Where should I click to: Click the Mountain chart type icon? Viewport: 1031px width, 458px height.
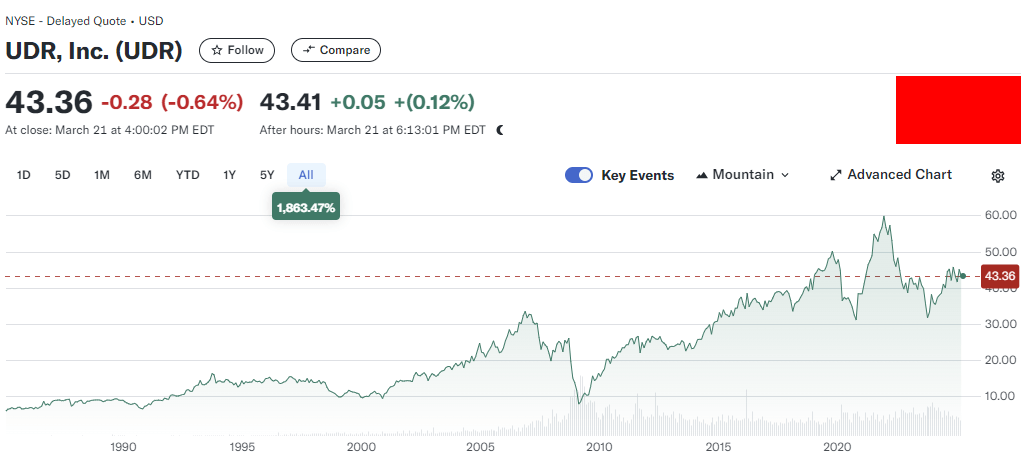tap(702, 175)
